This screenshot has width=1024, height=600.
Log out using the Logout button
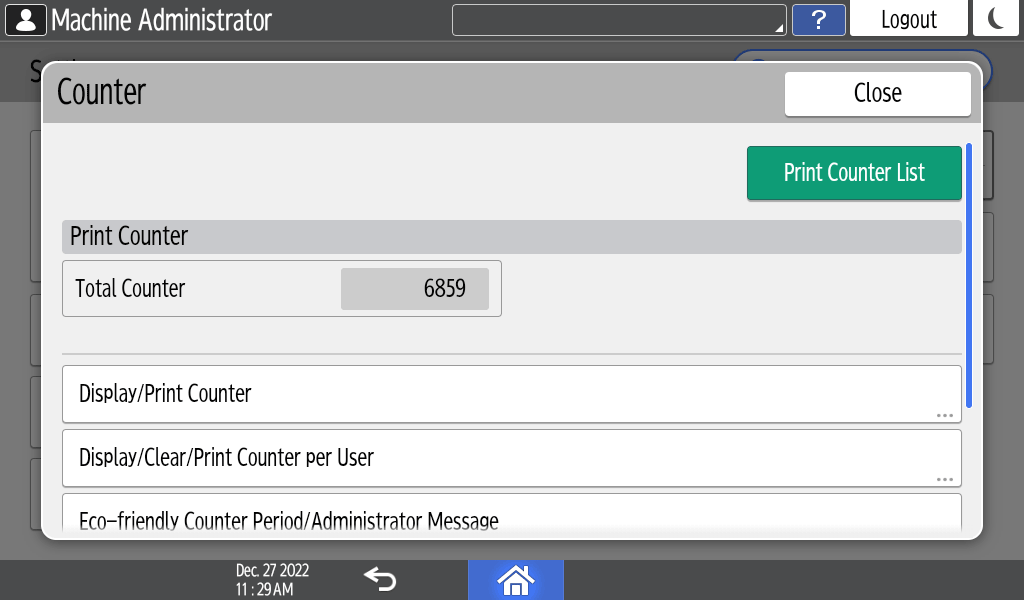tap(908, 19)
